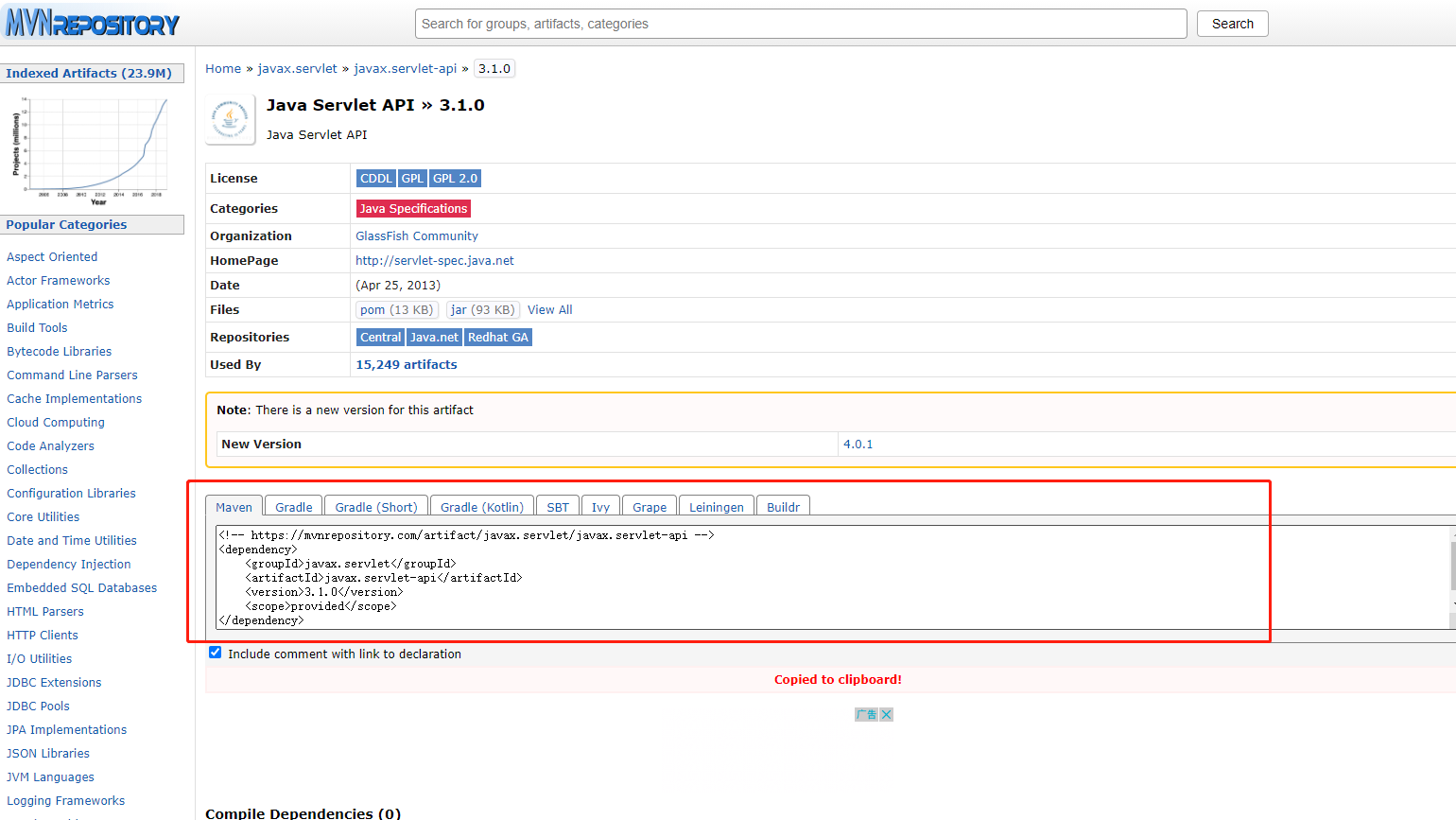Open Embedded SQL Databases category
Viewport: 1456px width, 820px height.
point(82,587)
